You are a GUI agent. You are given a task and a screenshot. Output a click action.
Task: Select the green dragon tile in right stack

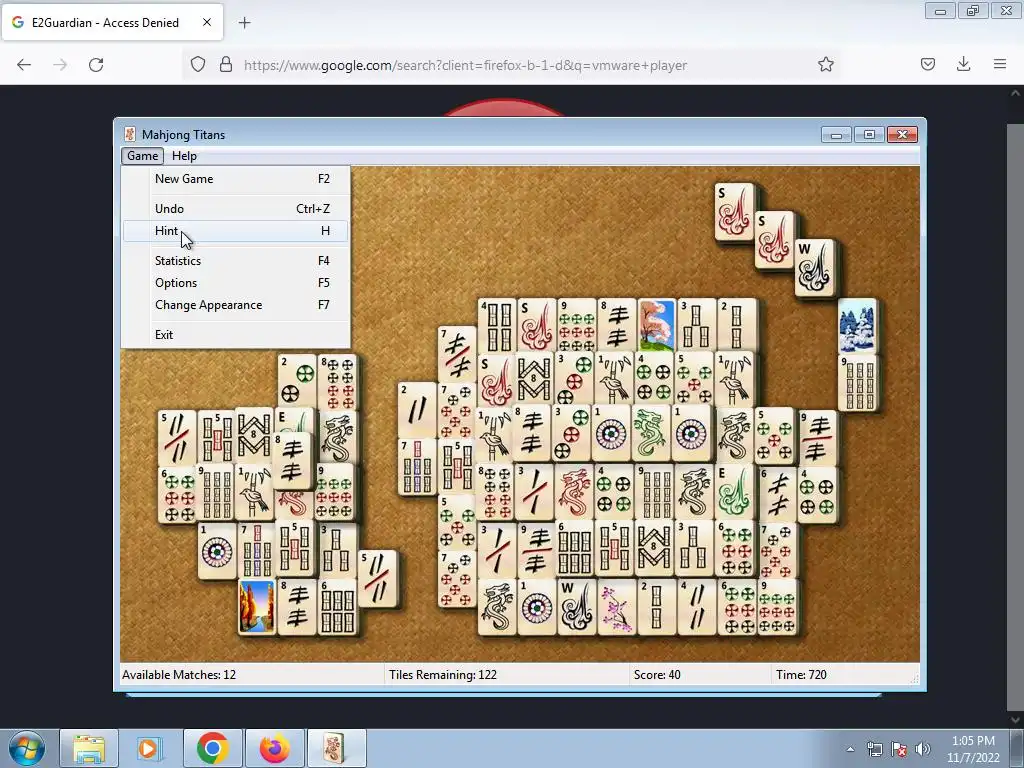(x=650, y=432)
